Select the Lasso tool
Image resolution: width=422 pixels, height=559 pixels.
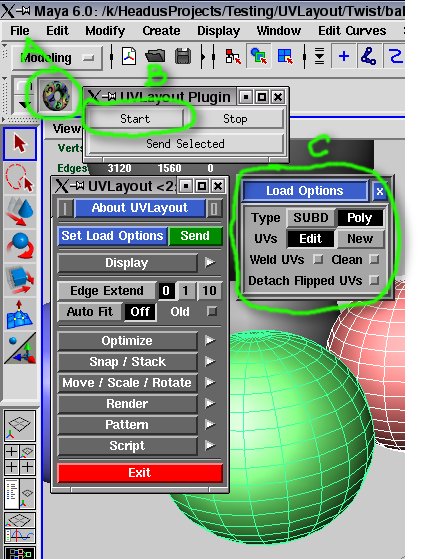(20, 177)
